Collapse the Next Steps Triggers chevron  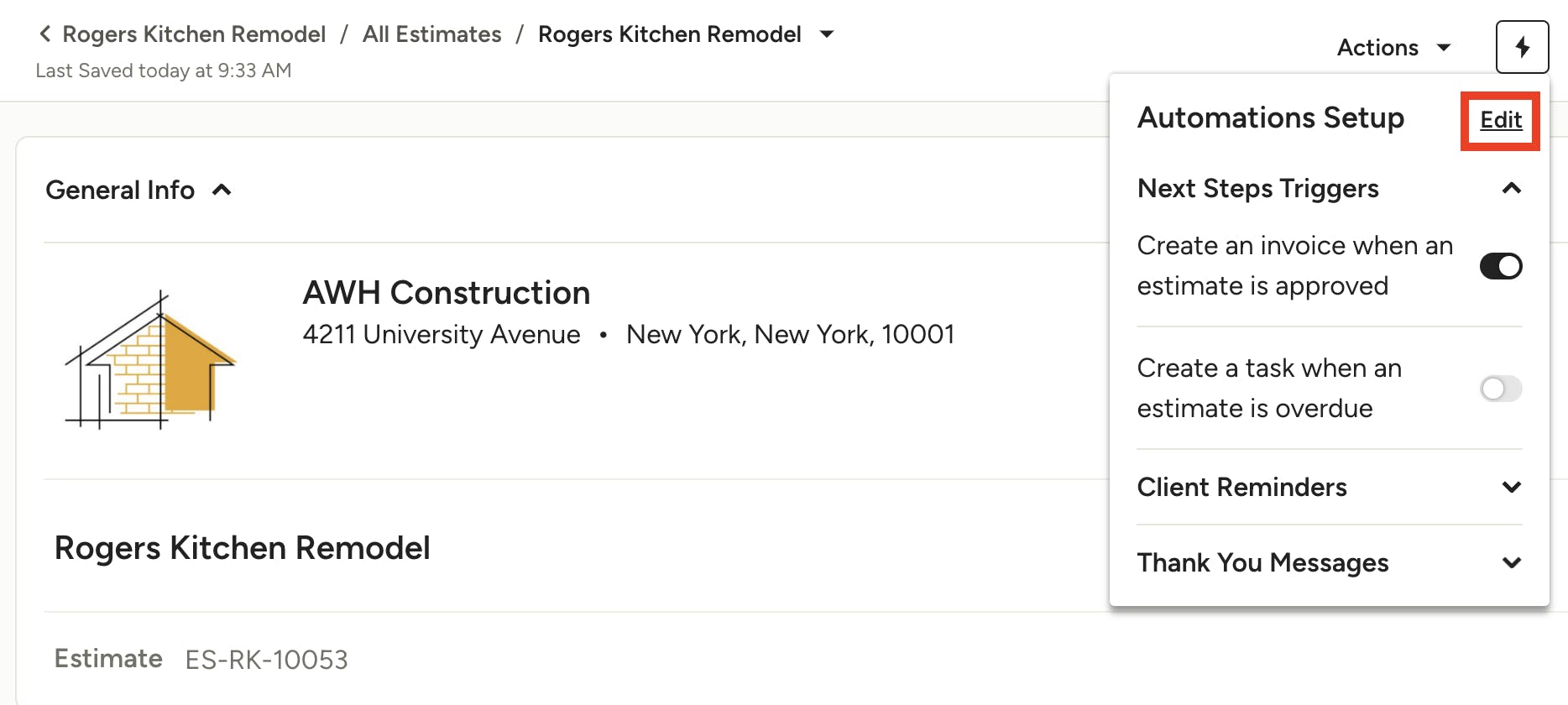[1511, 188]
